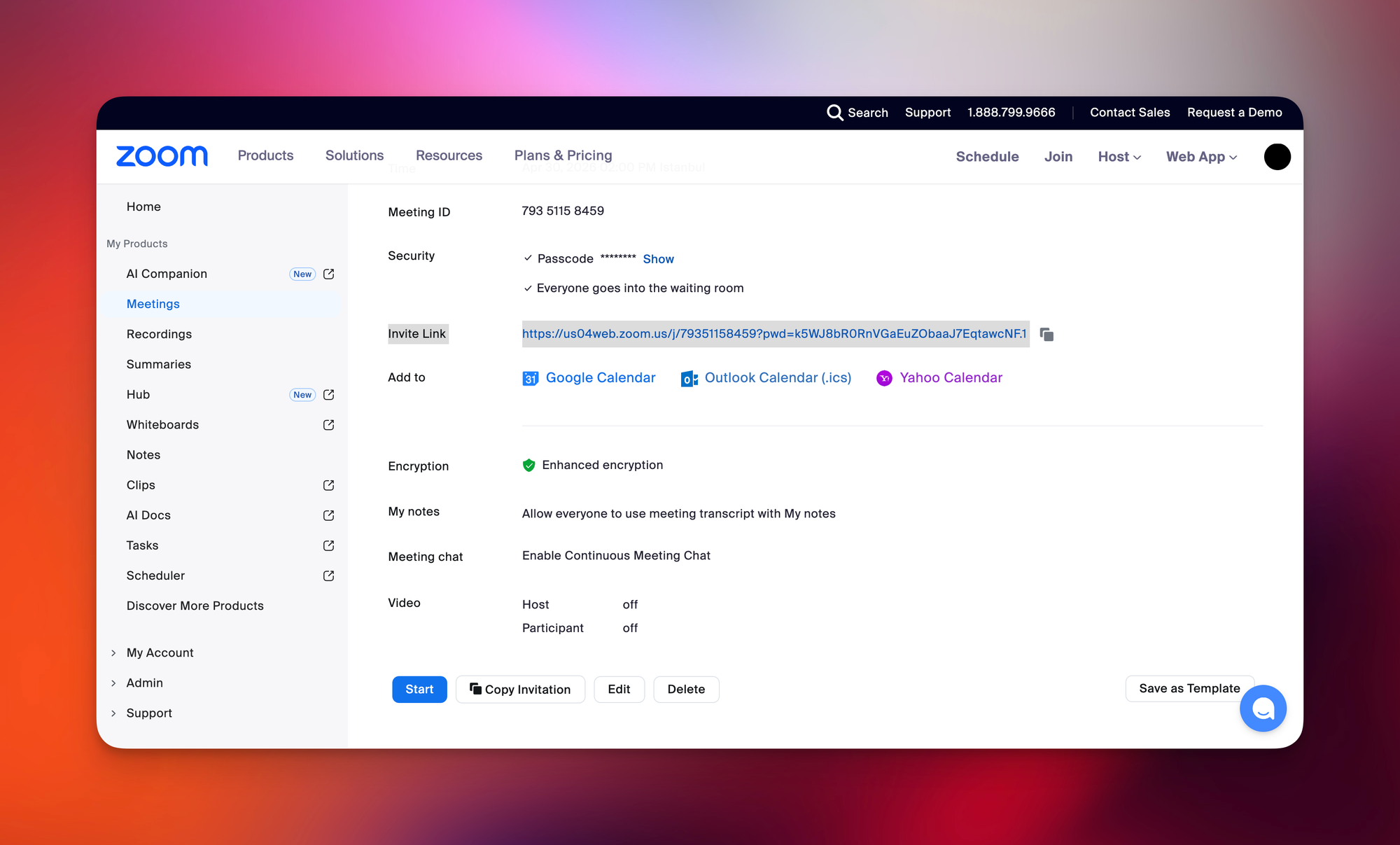Click the Enhanced encryption shield icon

pyautogui.click(x=529, y=466)
